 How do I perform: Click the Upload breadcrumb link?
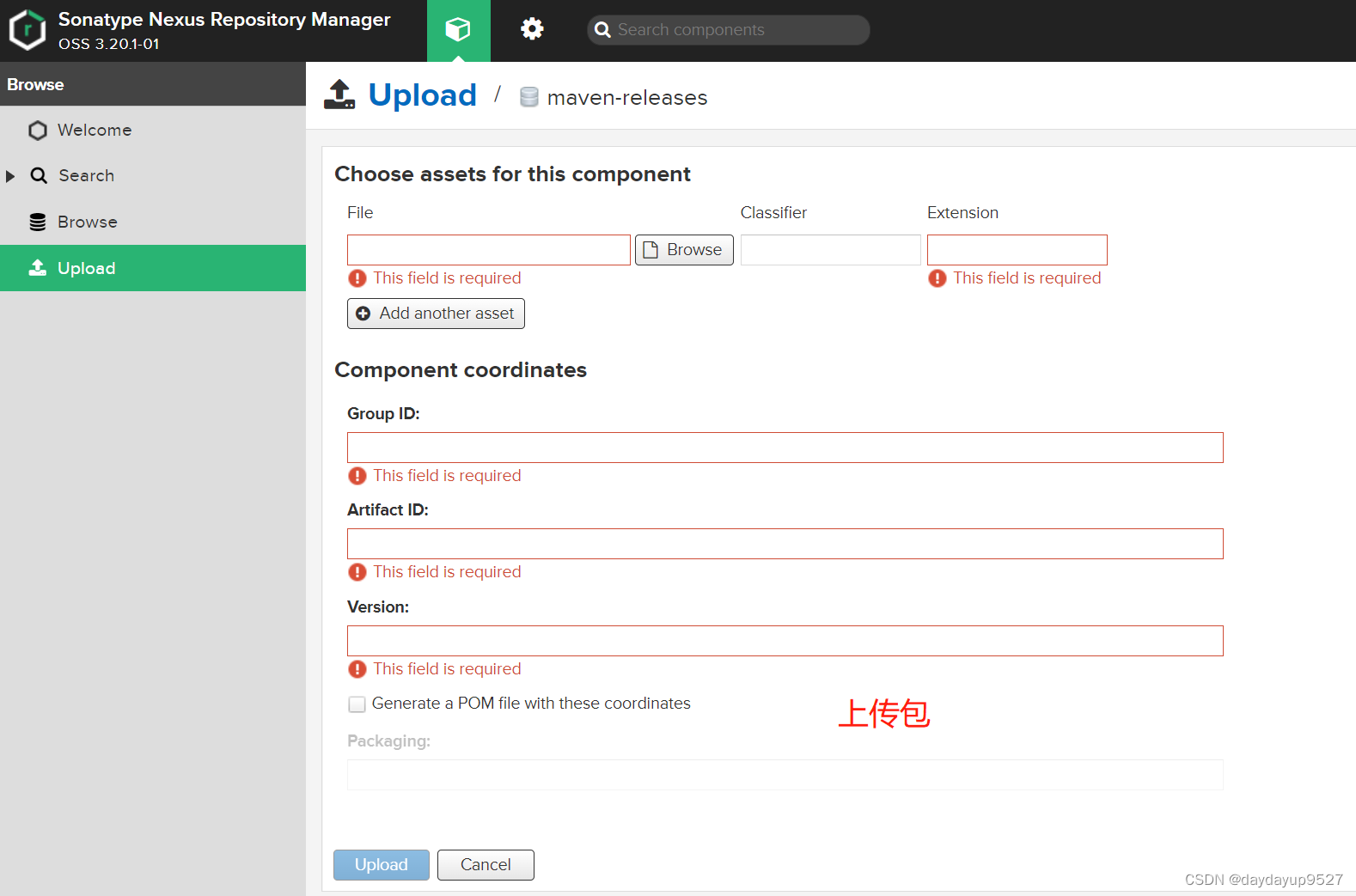tap(423, 95)
